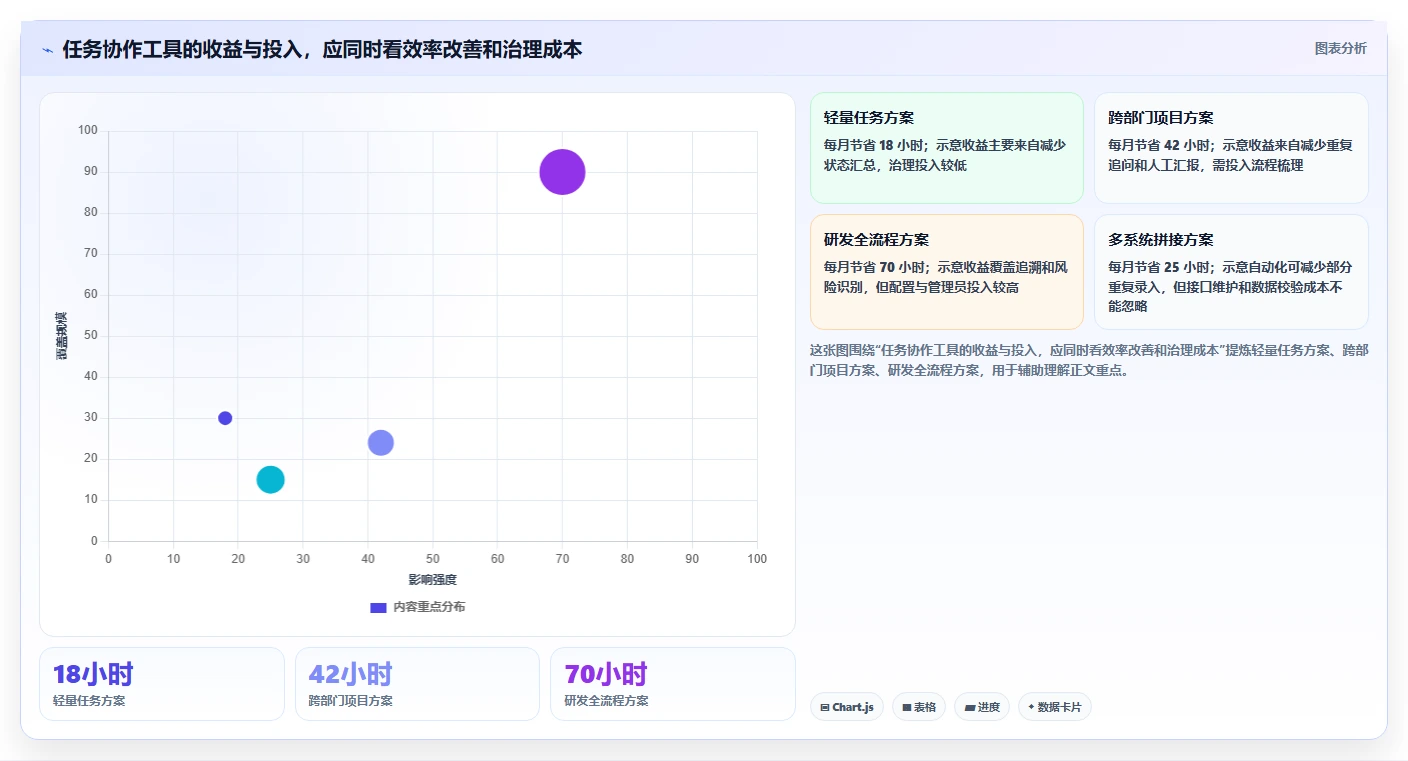
Task: Click the summary paragraph starting 这张图围绕
Action: point(1089,360)
